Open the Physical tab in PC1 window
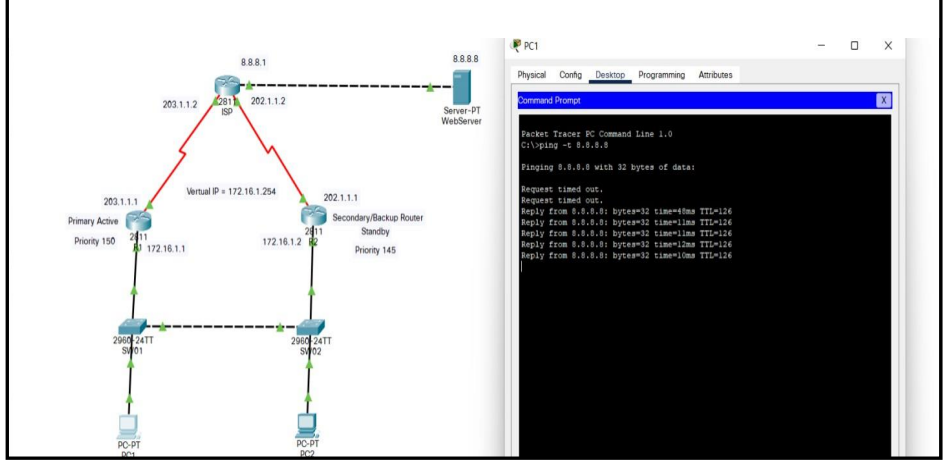 coord(532,75)
